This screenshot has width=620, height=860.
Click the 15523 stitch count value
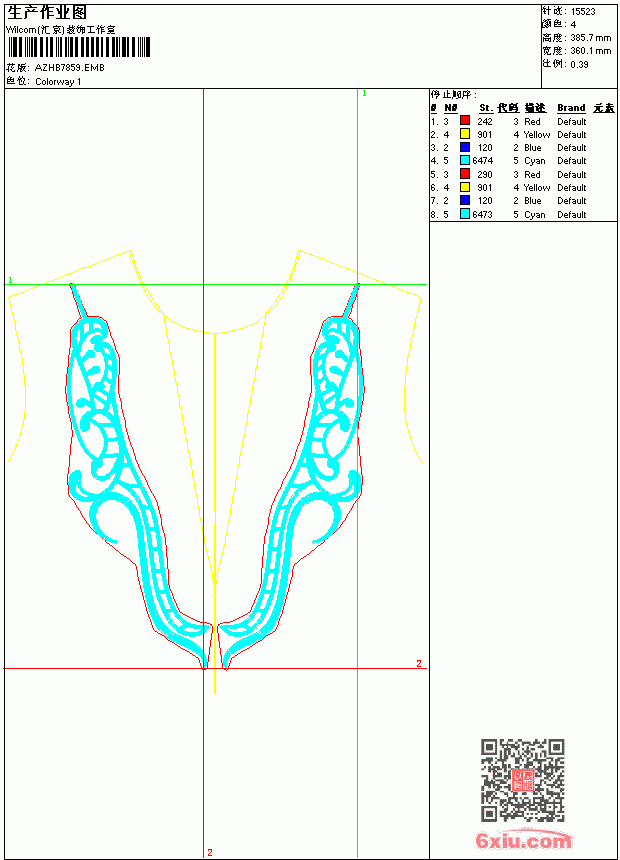point(583,12)
